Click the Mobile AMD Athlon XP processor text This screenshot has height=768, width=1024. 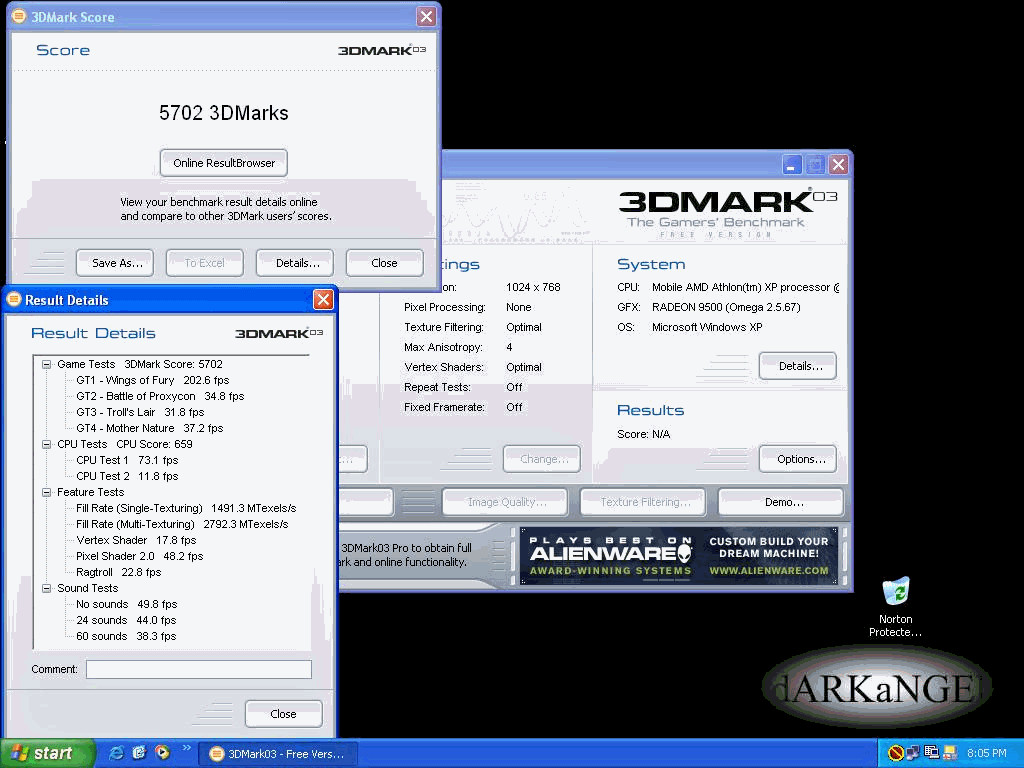click(745, 287)
